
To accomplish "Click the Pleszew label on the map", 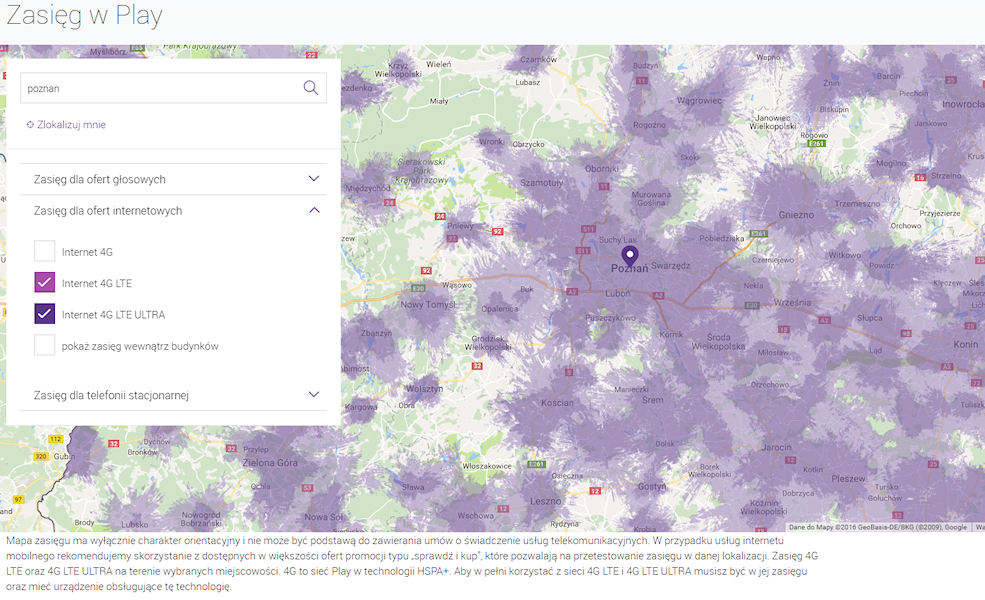I will [x=848, y=479].
